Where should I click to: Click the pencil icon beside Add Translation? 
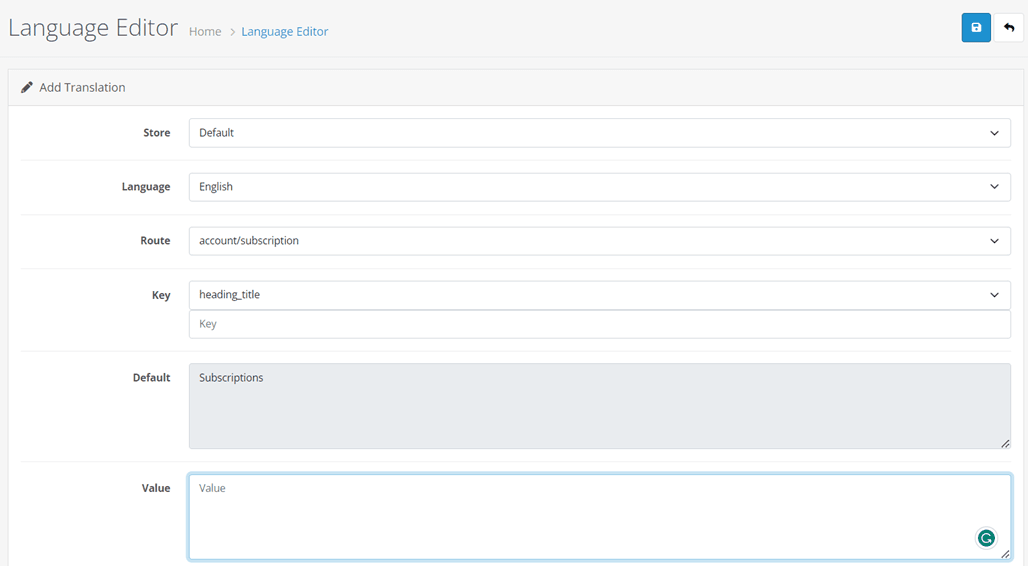tap(27, 87)
